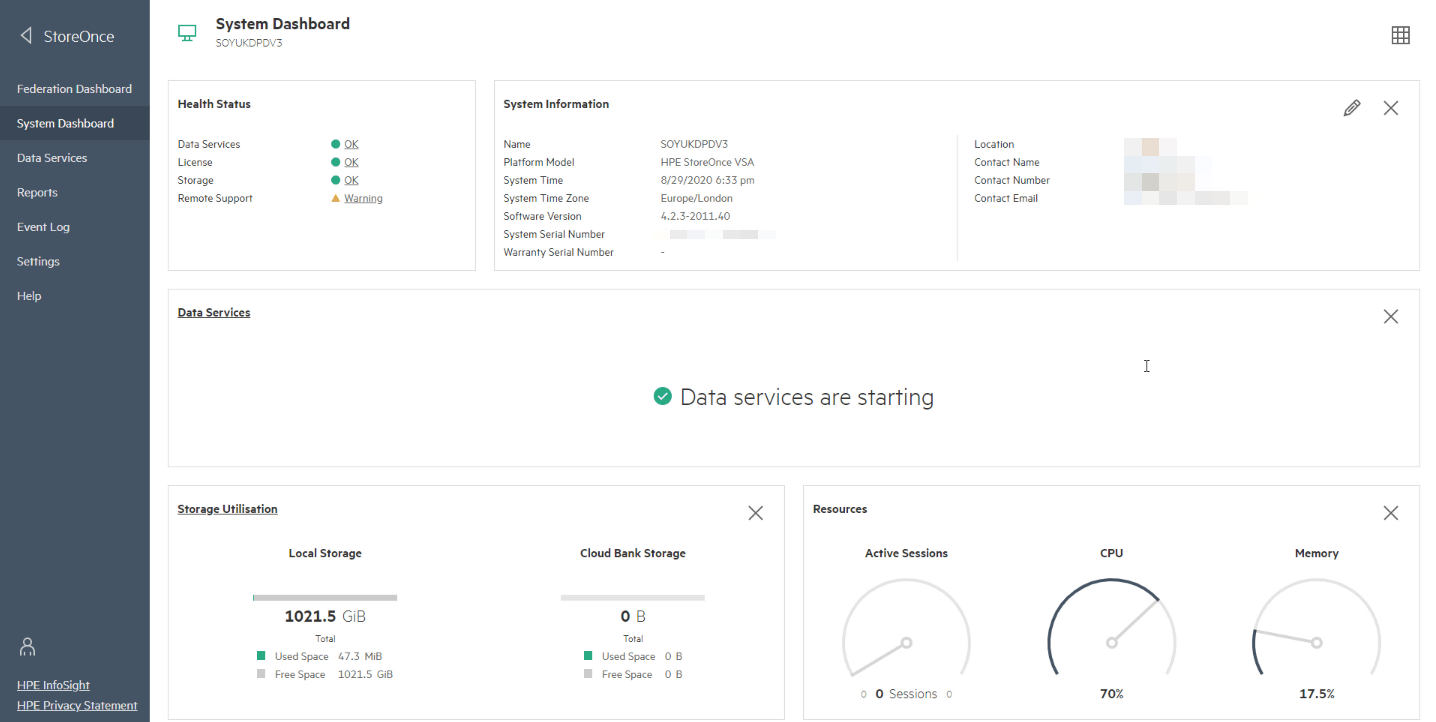
Task: Close the Resources panel
Action: coord(1390,513)
